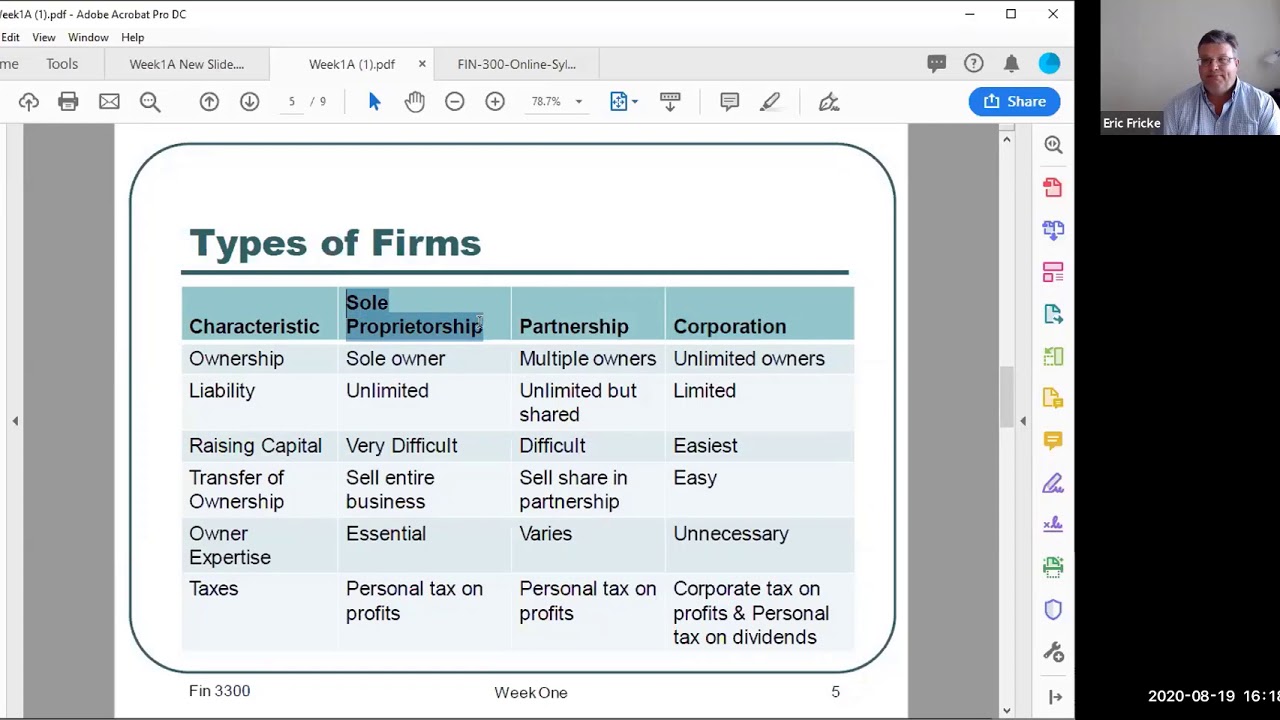This screenshot has height=720, width=1280.
Task: Open the help question mark icon
Action: 974,64
